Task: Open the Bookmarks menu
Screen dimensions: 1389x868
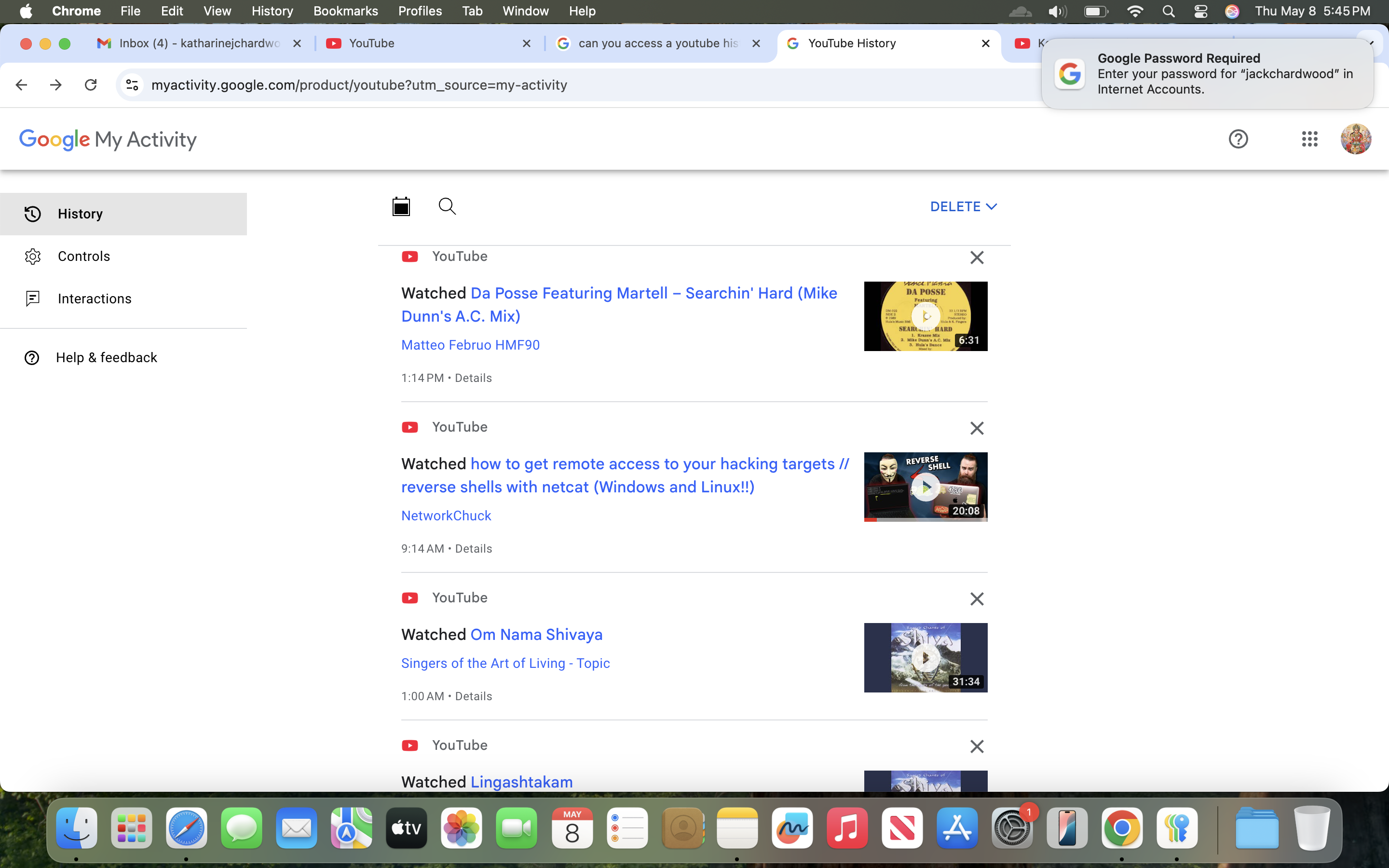Action: (x=345, y=12)
